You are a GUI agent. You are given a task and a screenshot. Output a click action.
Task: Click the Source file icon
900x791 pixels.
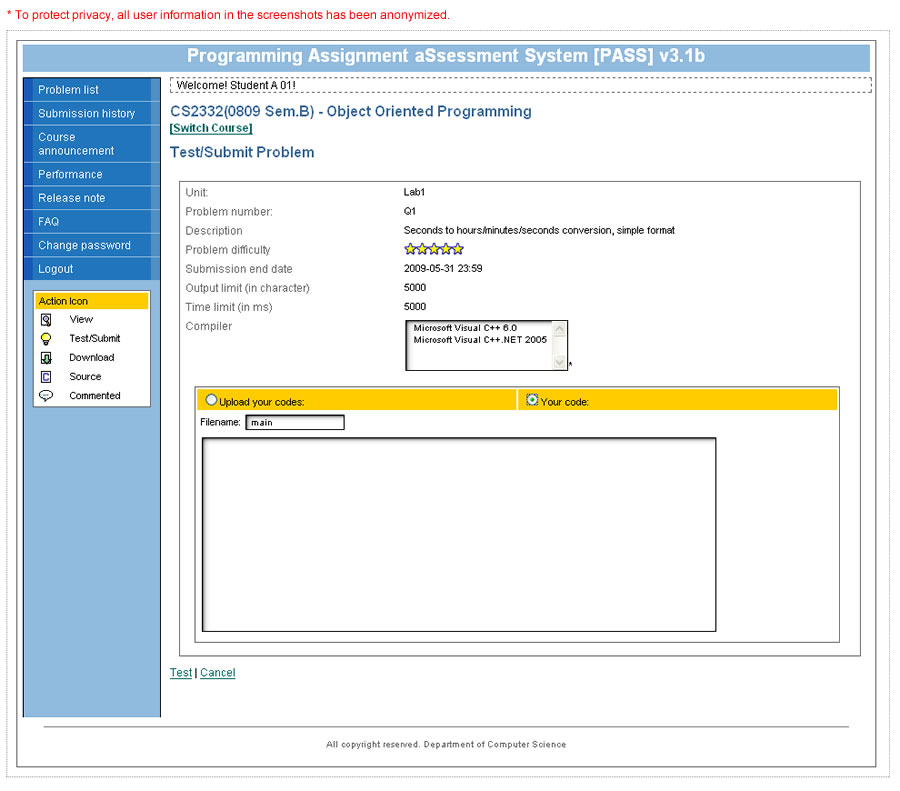point(46,377)
